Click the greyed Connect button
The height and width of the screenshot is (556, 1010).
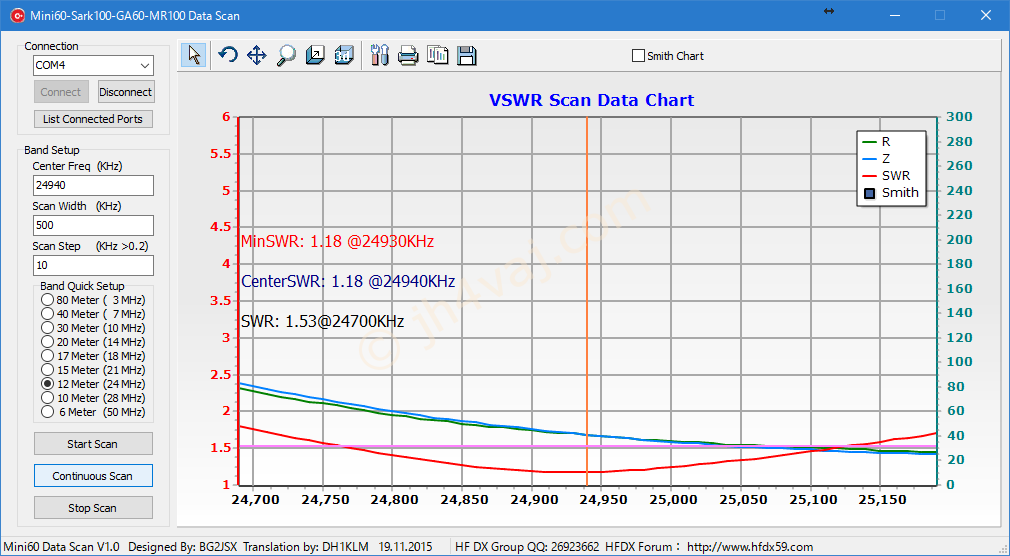[61, 92]
